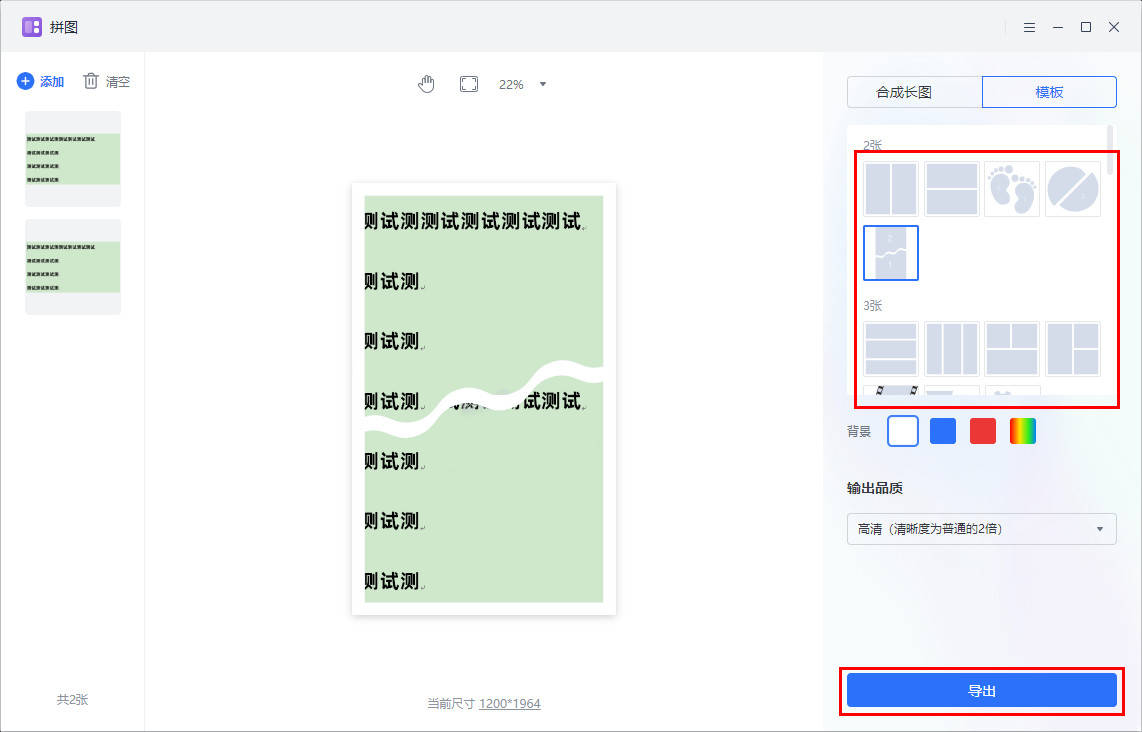1142x732 pixels.
Task: Select the second image thumbnail in sidebar
Action: (72, 265)
